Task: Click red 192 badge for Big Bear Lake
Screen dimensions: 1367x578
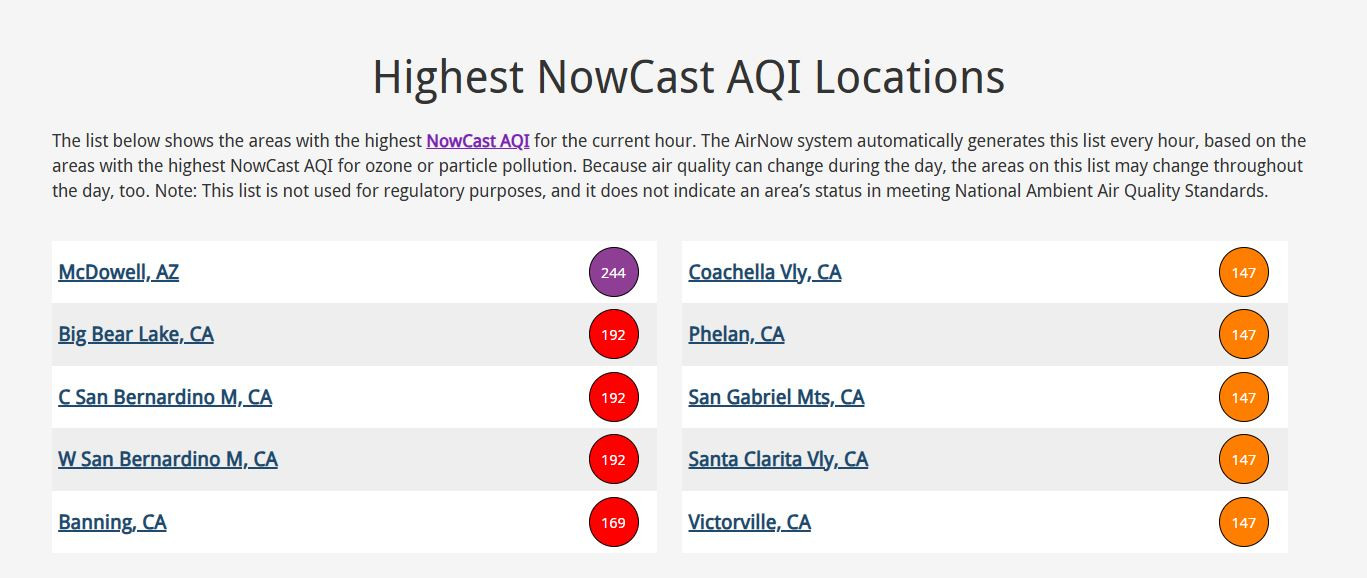Action: 613,335
